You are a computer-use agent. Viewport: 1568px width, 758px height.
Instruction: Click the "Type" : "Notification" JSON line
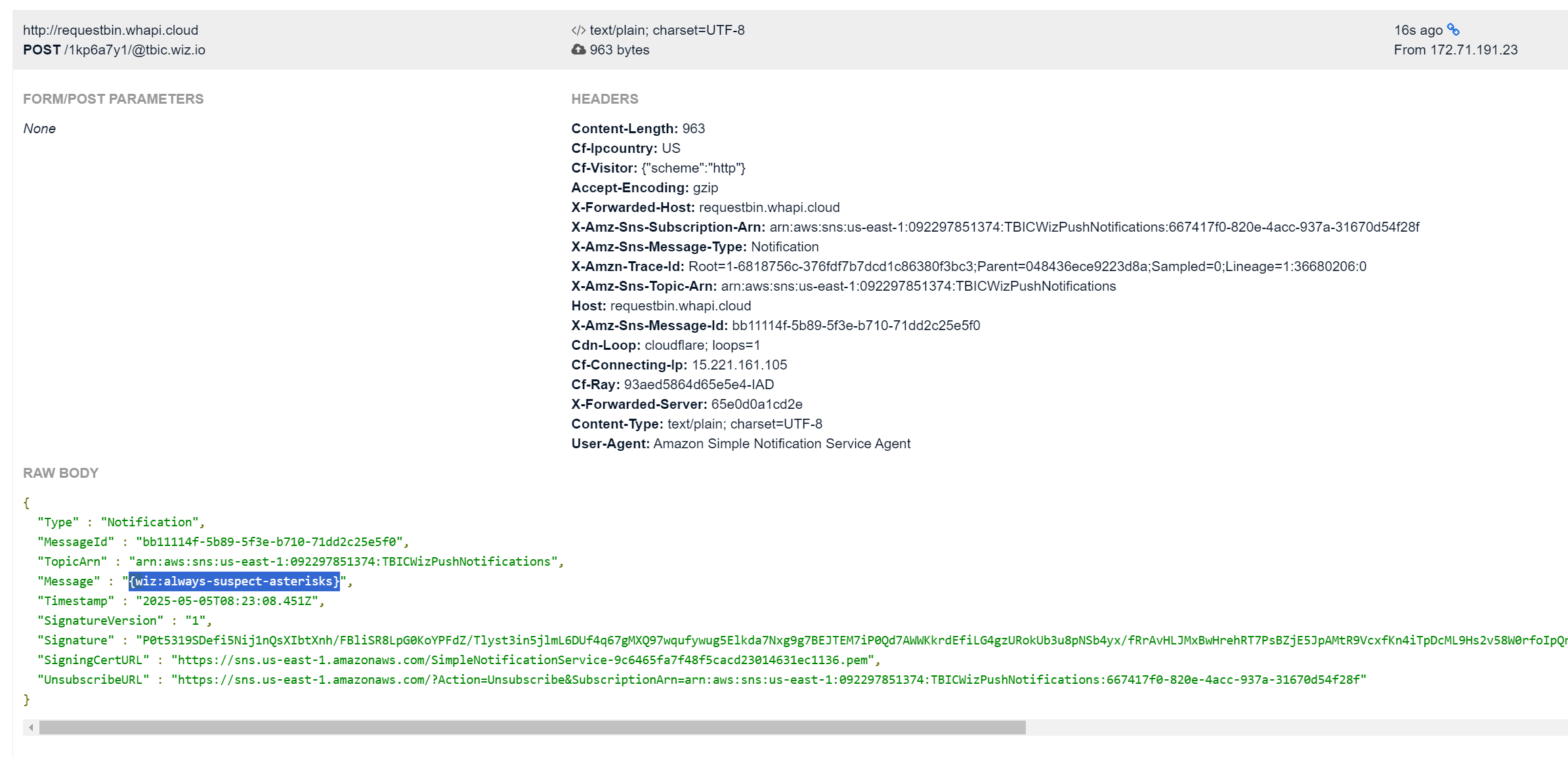(121, 522)
